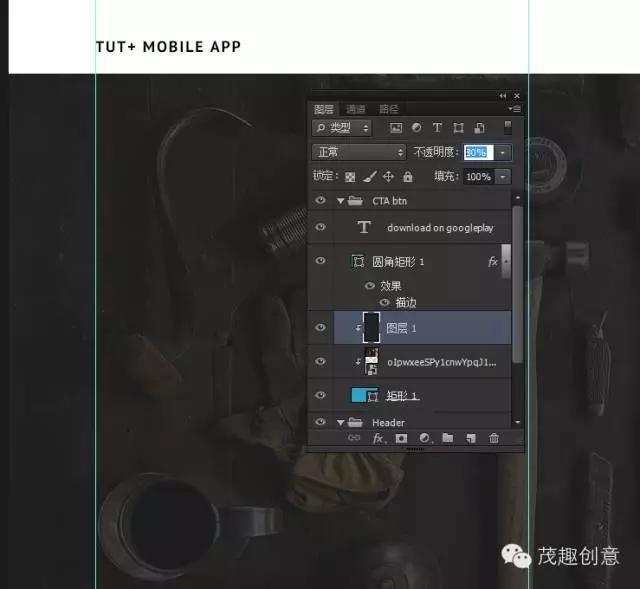Filter layers by adjustment layer type

click(x=416, y=128)
